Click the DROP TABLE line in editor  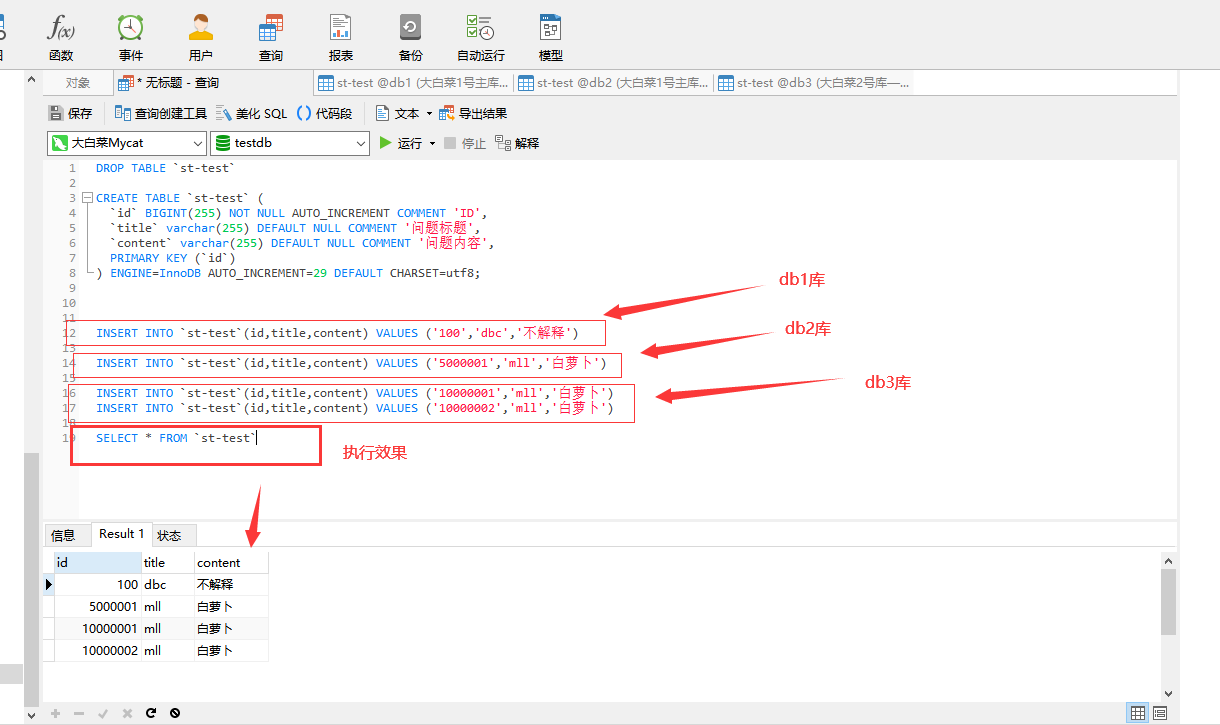coord(166,168)
